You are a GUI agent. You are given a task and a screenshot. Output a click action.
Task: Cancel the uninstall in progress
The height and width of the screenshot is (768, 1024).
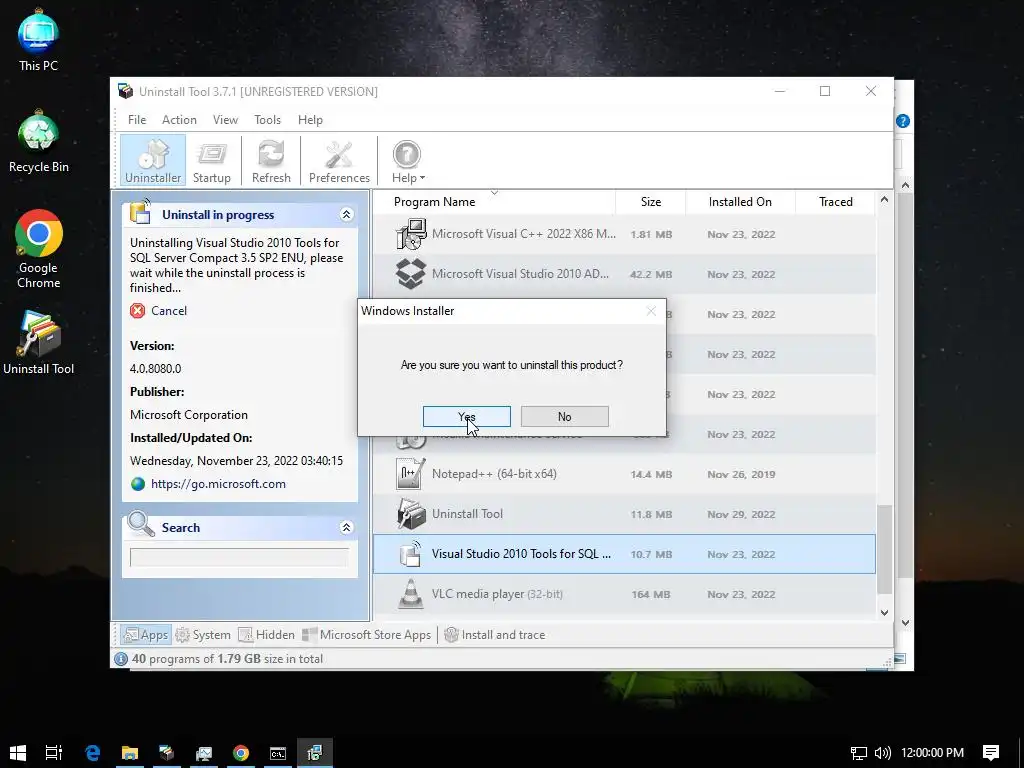pos(159,311)
